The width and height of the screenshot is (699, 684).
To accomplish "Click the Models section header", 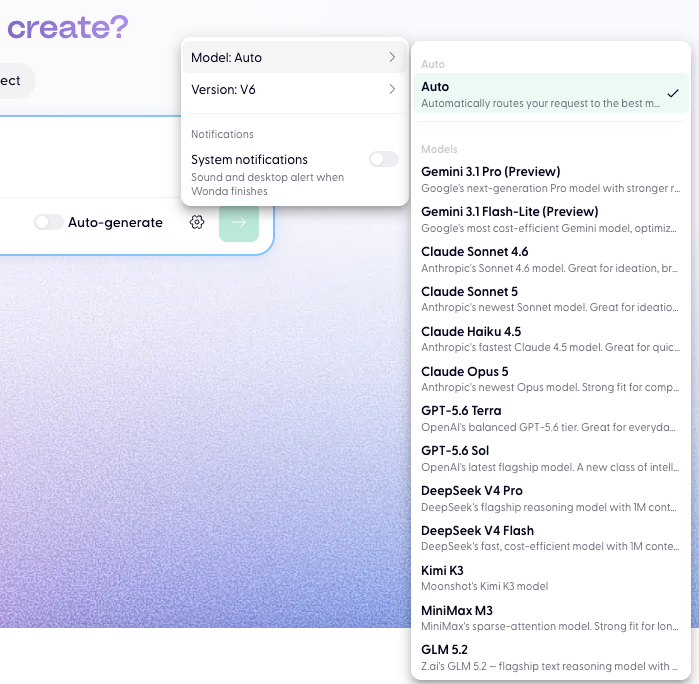I will coord(439,149).
